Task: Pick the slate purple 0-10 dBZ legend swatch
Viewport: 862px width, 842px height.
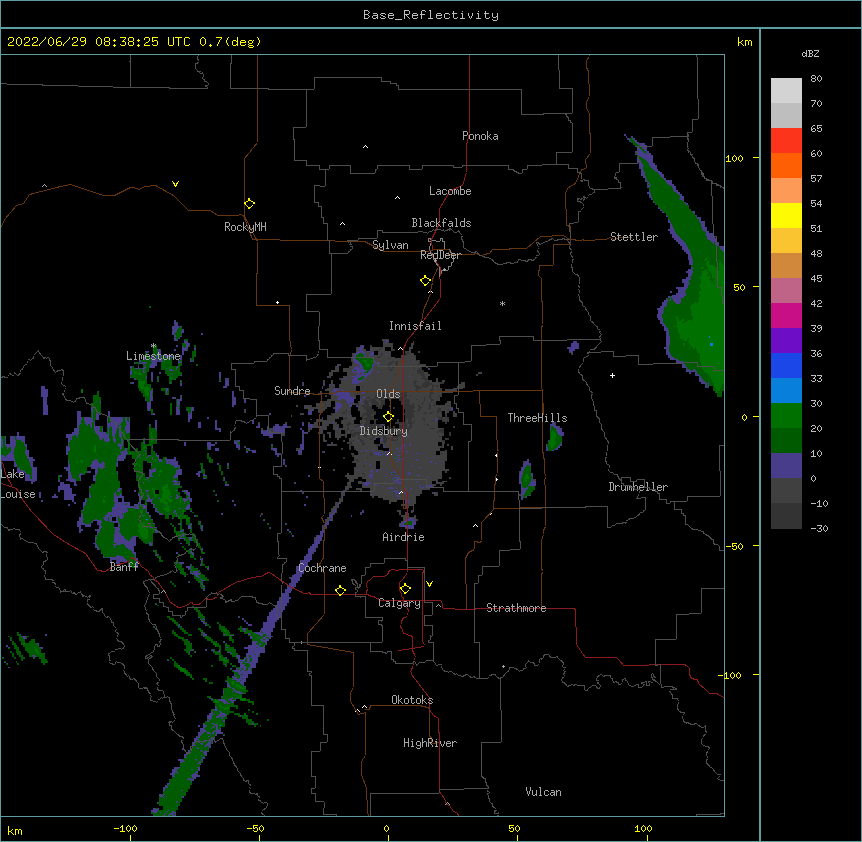Action: [786, 466]
